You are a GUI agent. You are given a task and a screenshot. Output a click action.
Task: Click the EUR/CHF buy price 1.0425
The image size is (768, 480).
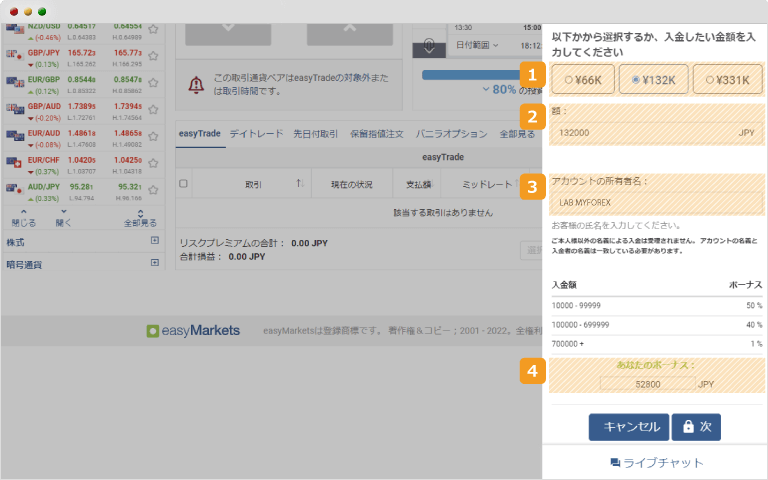tap(128, 160)
